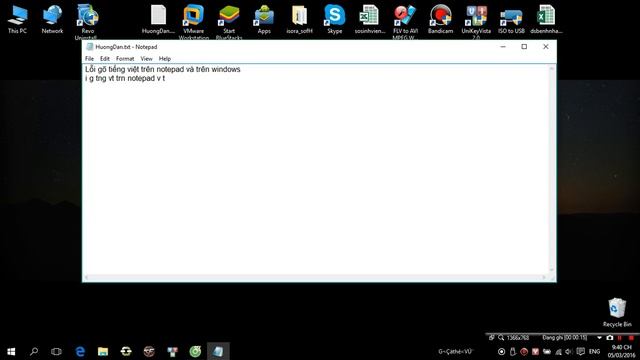Select the Skype desktop icon
The image size is (640, 360).
(335, 19)
